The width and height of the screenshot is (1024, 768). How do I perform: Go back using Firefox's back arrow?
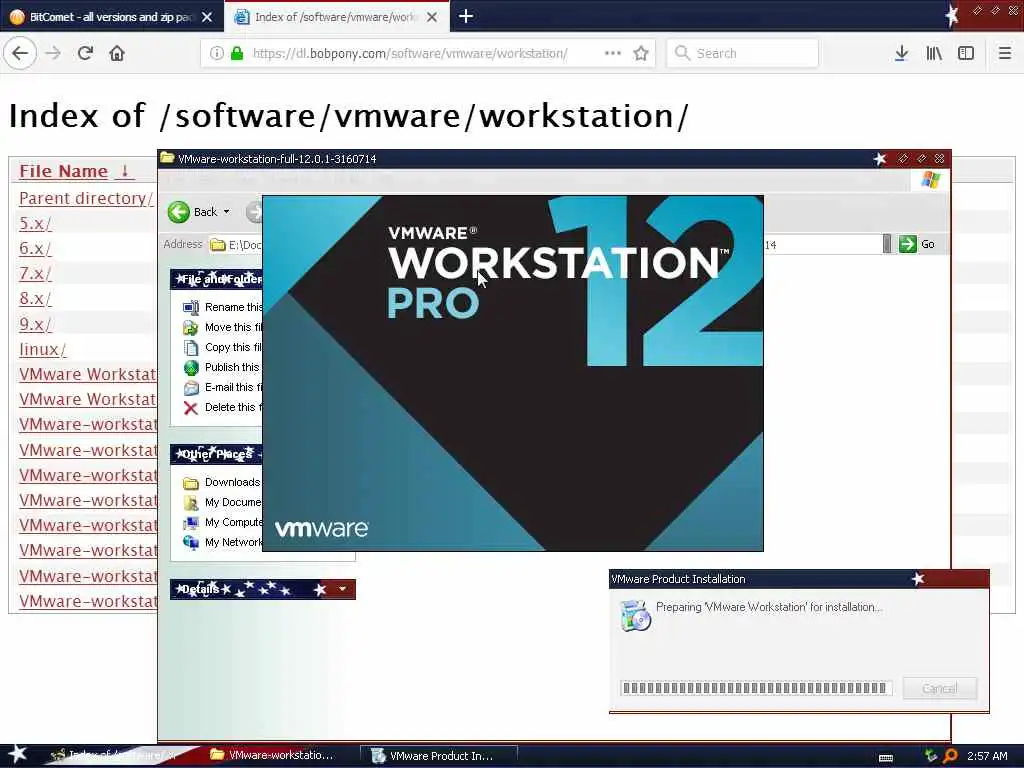coord(20,53)
